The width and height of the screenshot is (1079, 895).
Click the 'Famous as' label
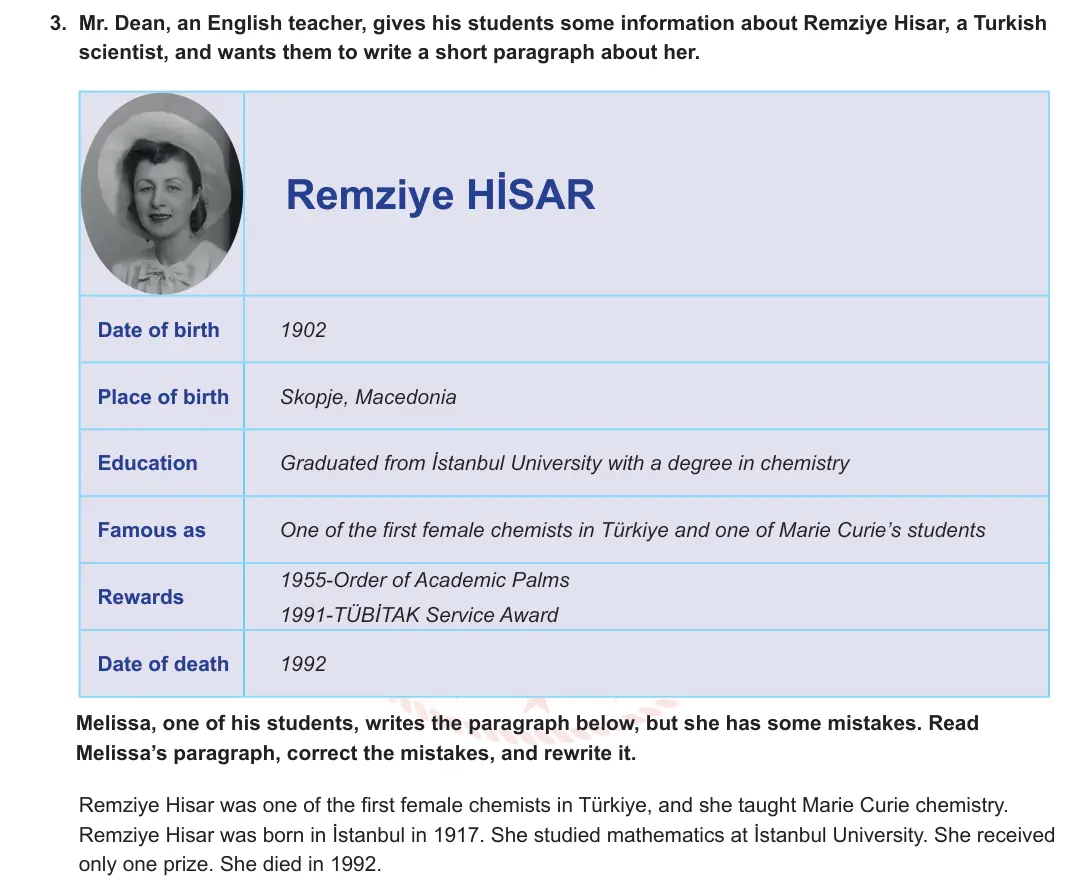coord(151,530)
